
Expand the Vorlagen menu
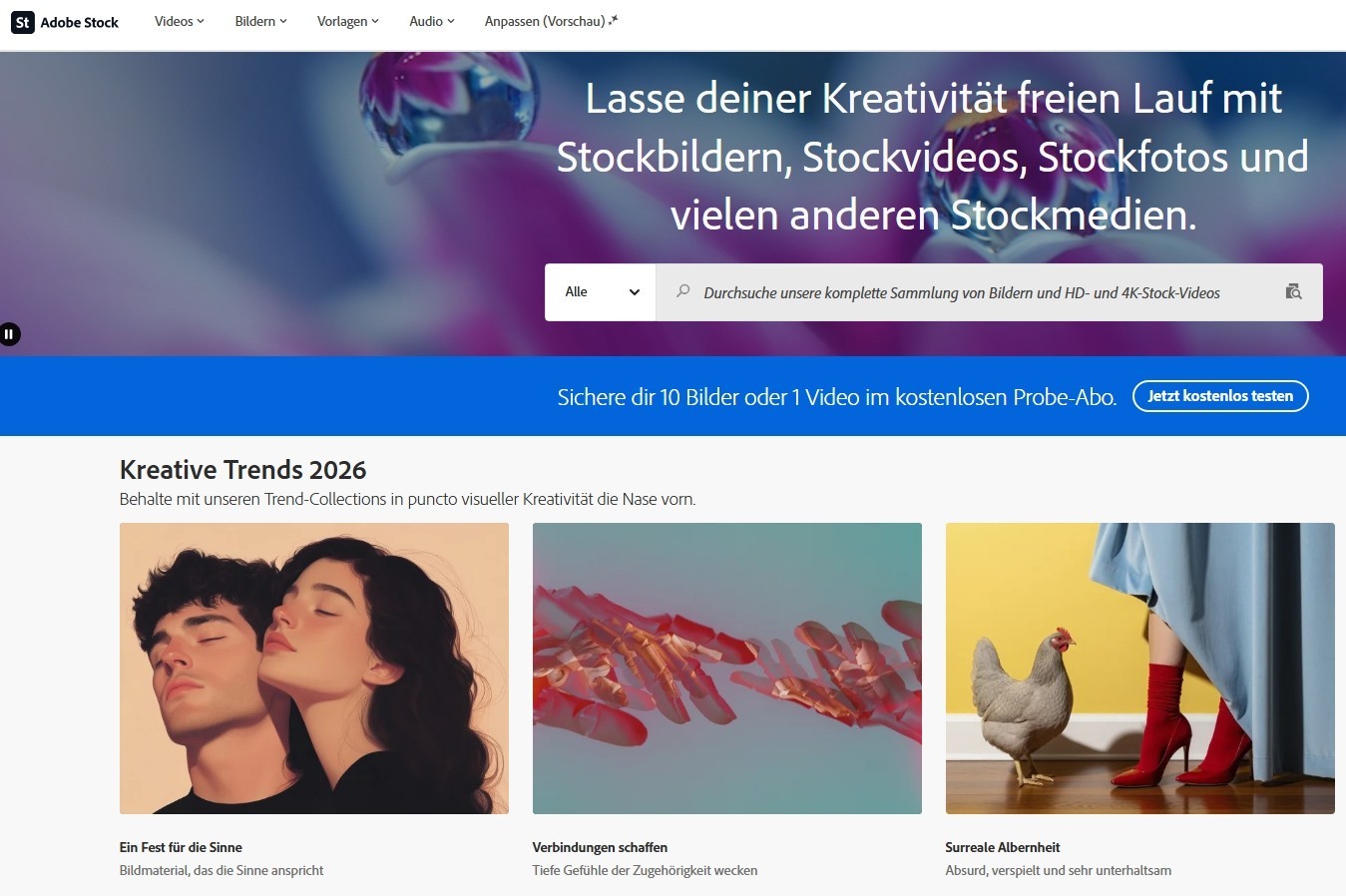tap(347, 21)
